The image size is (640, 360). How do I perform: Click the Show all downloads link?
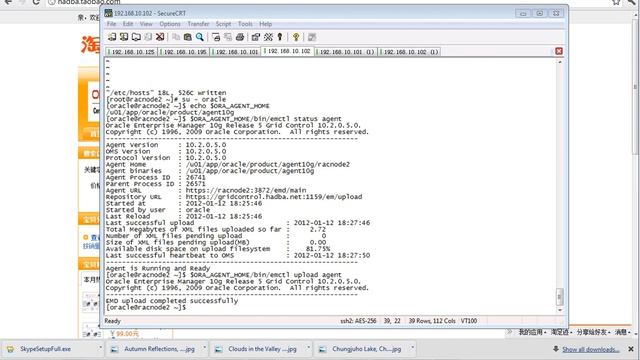591,349
